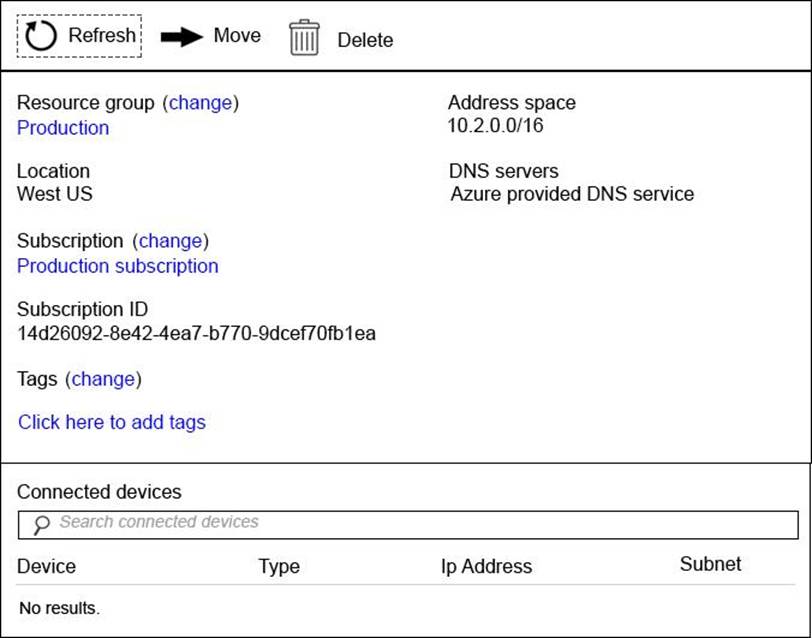Click change link next to Subscription
Viewport: 812px width, 638px height.
click(170, 241)
